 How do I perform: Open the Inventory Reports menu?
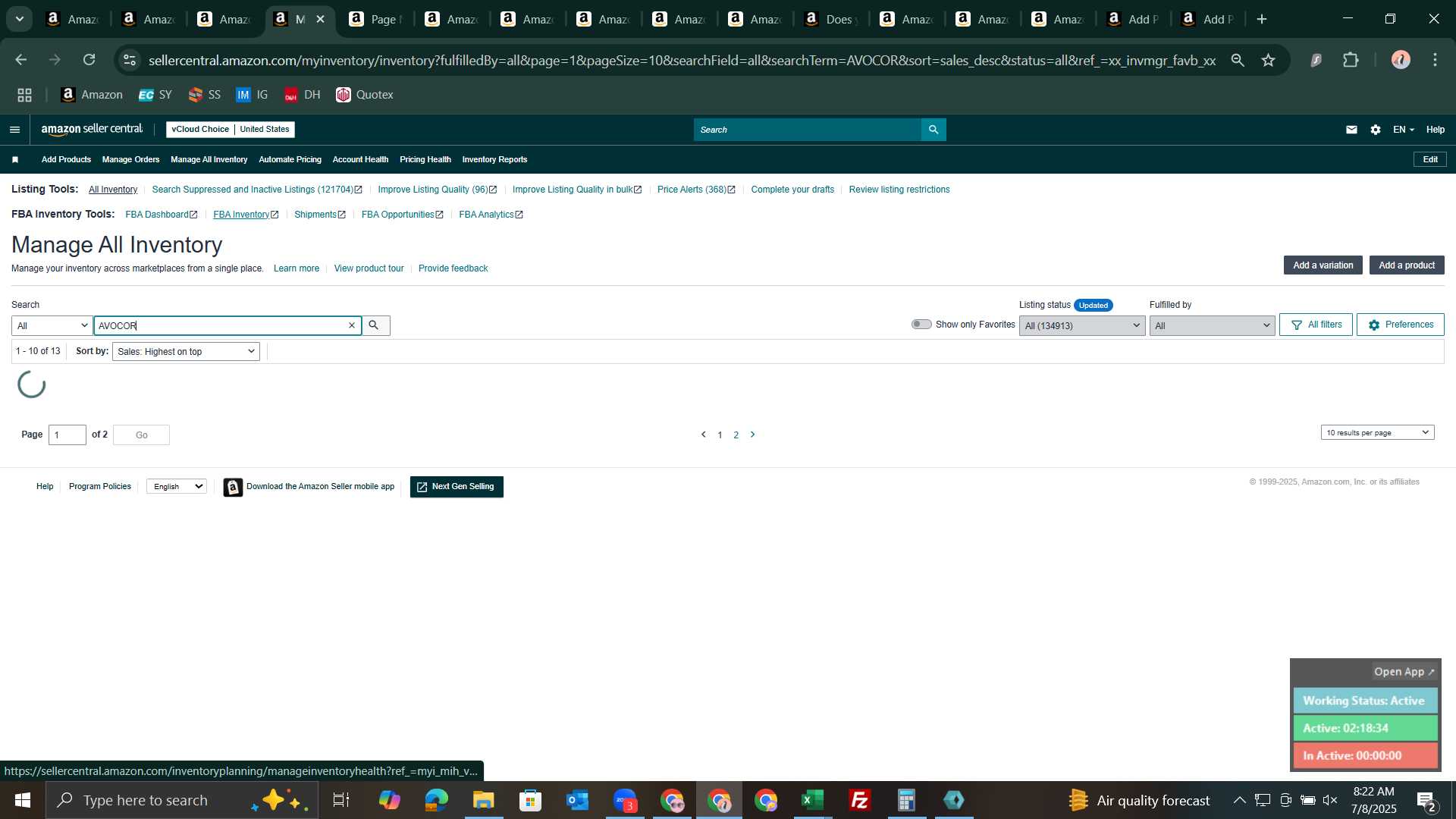[x=494, y=159]
